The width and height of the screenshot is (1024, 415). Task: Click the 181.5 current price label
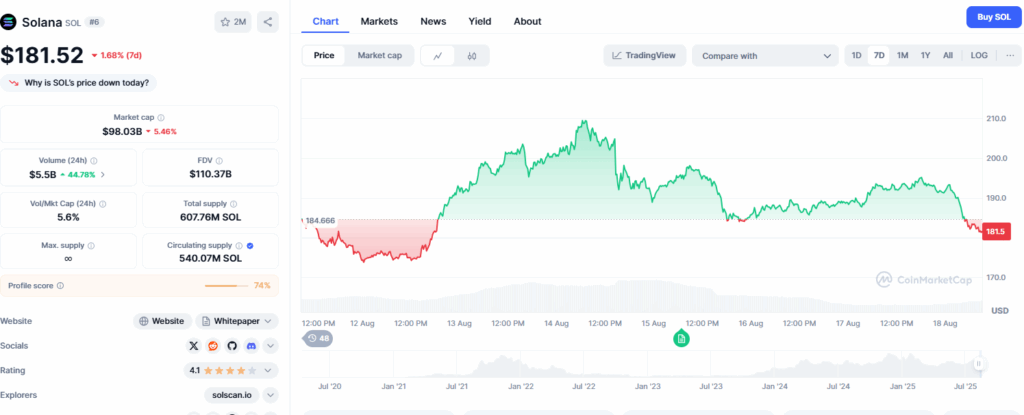click(996, 231)
